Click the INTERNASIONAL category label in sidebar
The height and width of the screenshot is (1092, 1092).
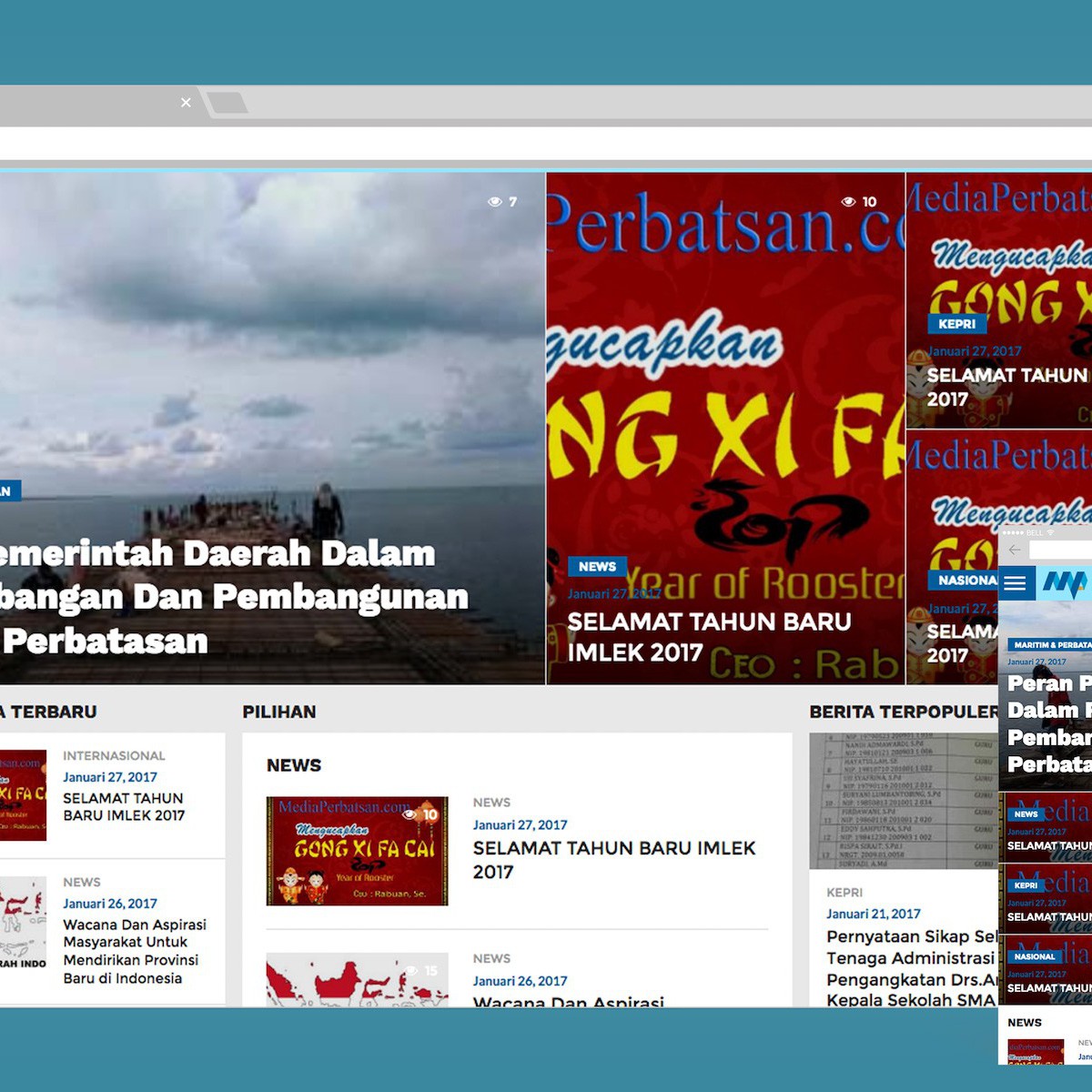coord(114,755)
